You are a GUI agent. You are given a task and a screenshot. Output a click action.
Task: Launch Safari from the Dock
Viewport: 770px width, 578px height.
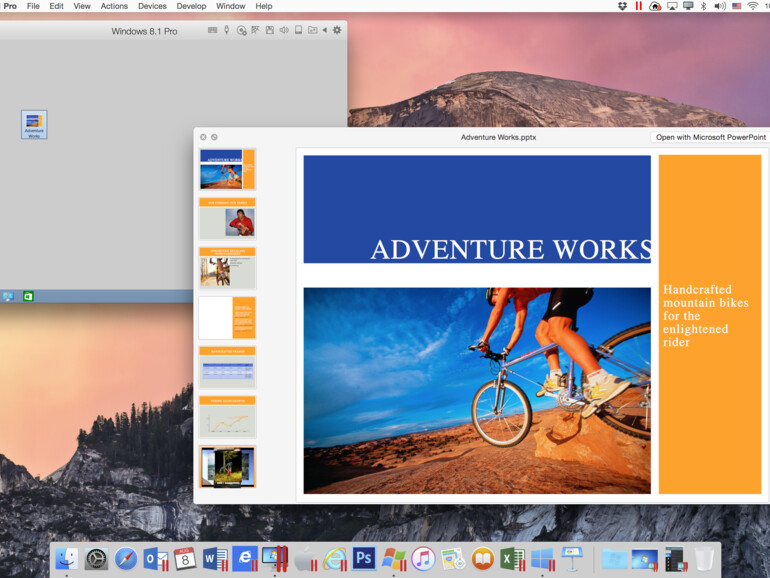[x=126, y=559]
